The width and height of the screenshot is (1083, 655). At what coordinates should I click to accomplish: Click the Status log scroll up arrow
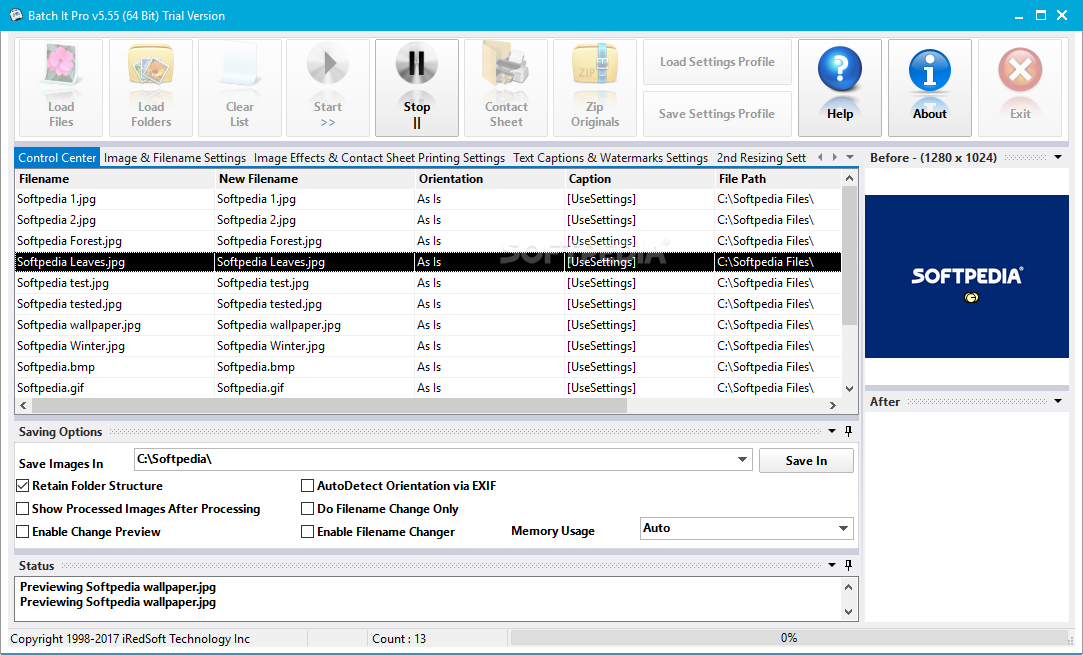848,587
